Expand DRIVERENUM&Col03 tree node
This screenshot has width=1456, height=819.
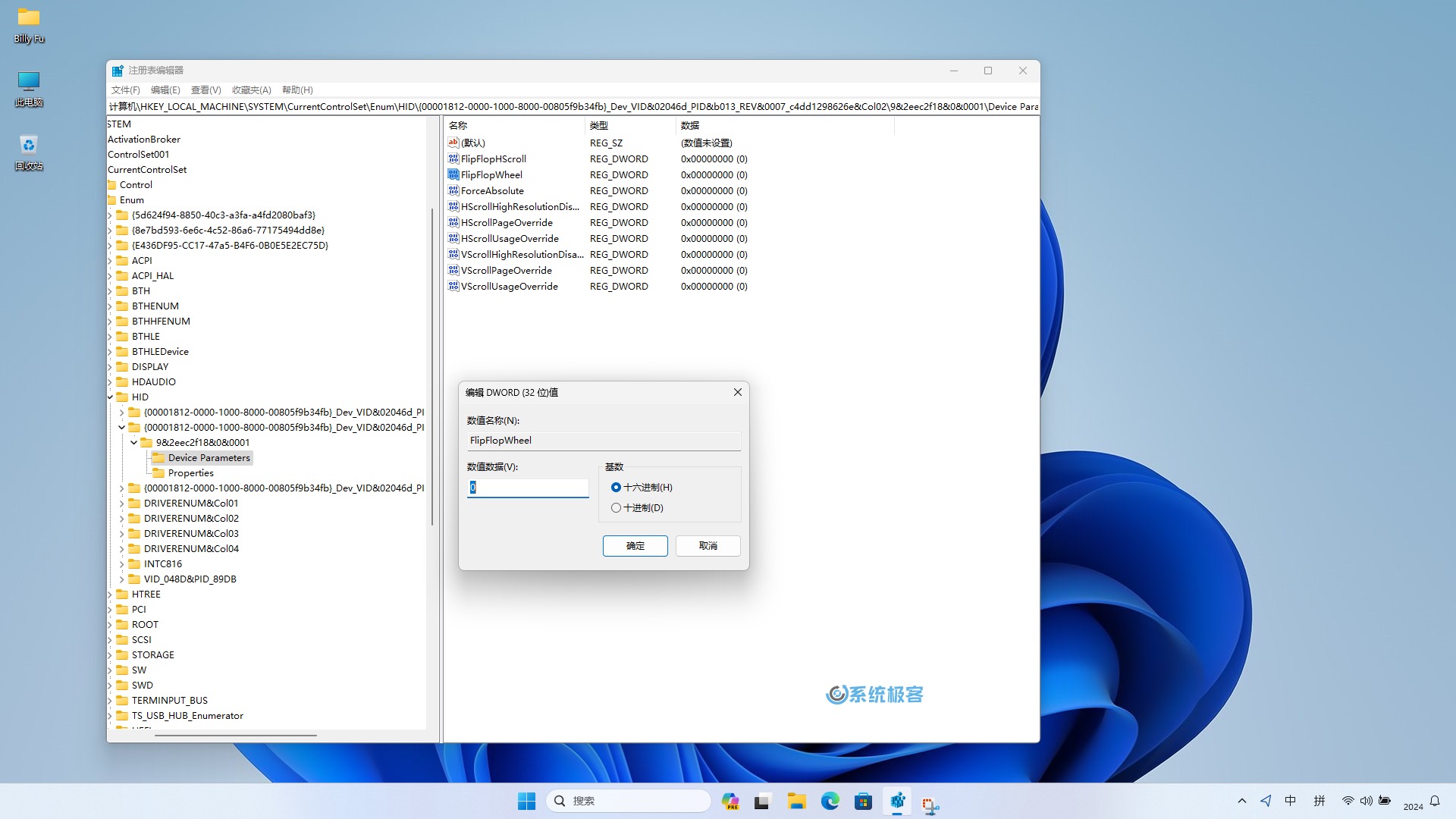click(x=121, y=534)
